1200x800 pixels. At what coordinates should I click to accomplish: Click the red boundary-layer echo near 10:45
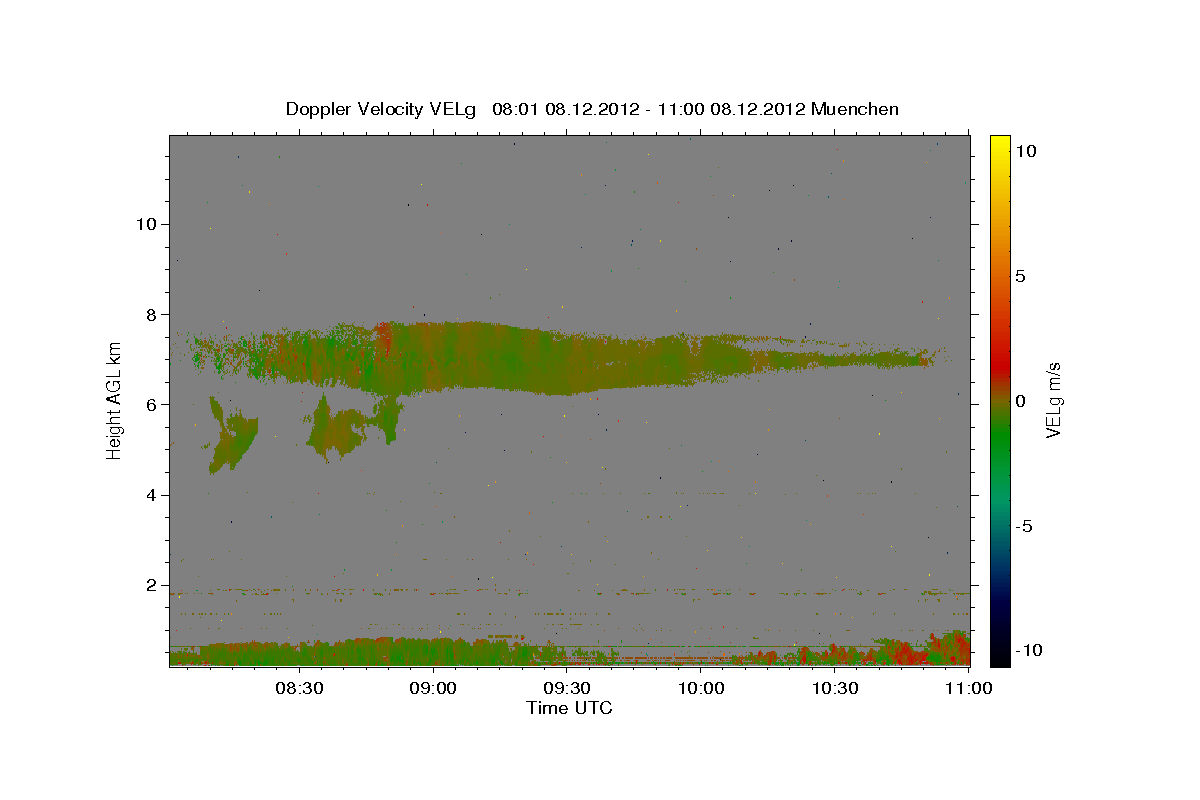point(905,653)
